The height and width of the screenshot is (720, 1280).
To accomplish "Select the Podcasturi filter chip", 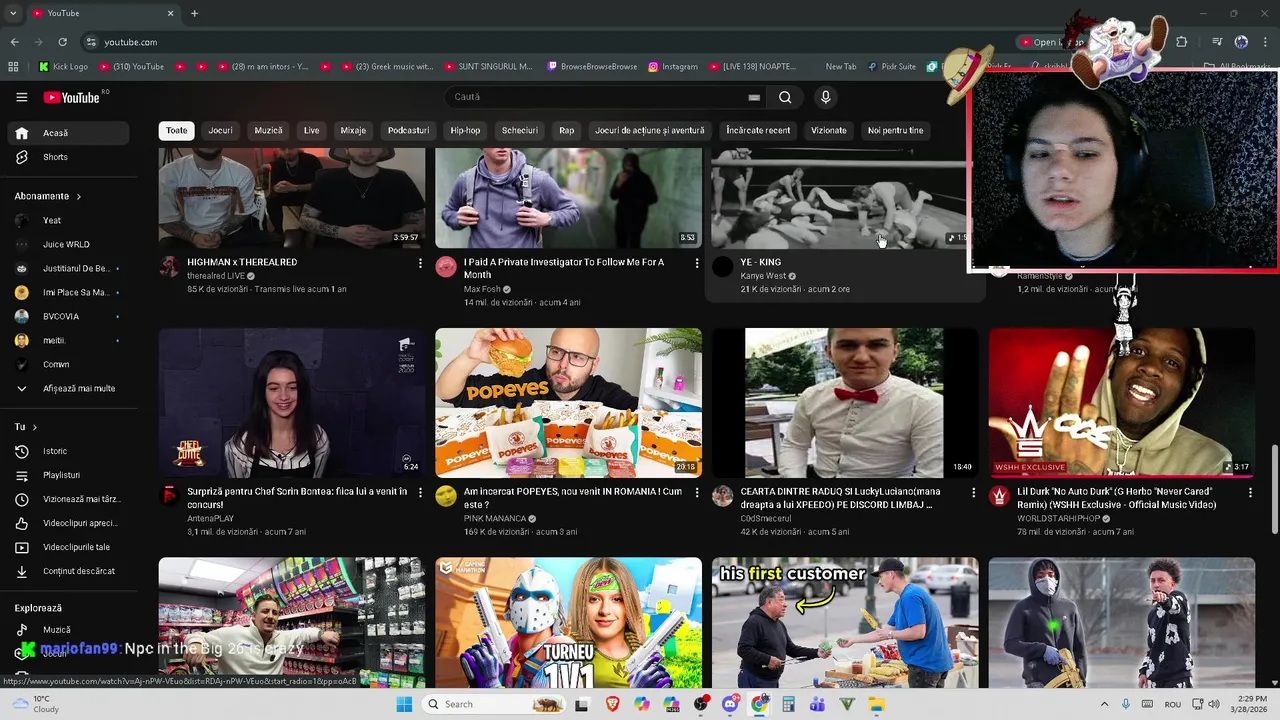I will coord(408,130).
